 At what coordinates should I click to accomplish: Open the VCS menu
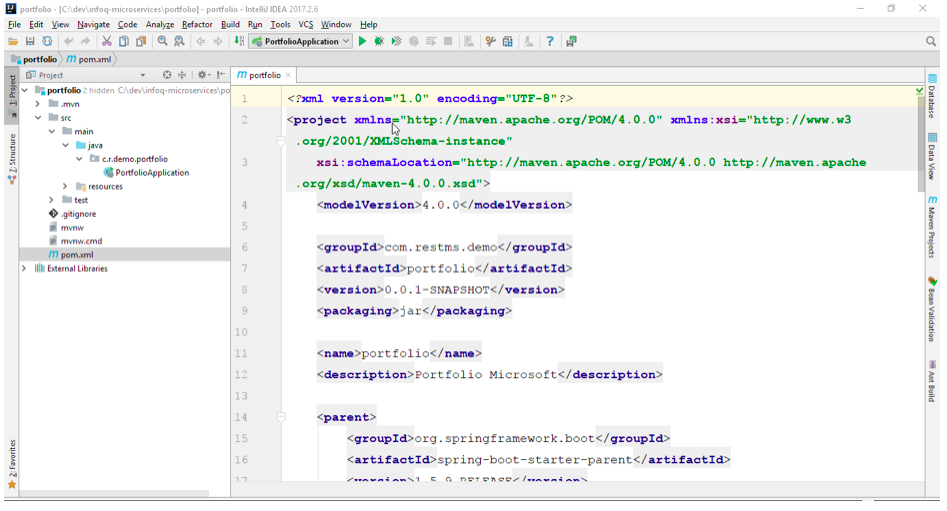tap(305, 24)
